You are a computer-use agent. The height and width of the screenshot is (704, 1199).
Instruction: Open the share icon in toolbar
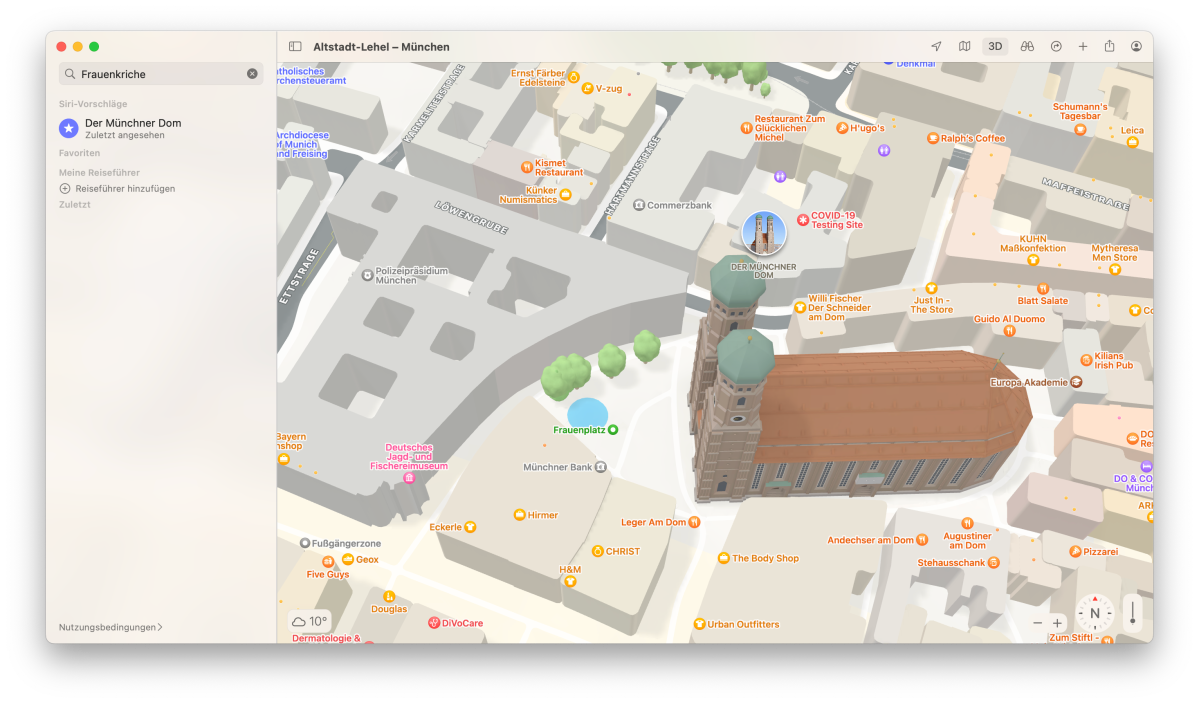[1110, 46]
